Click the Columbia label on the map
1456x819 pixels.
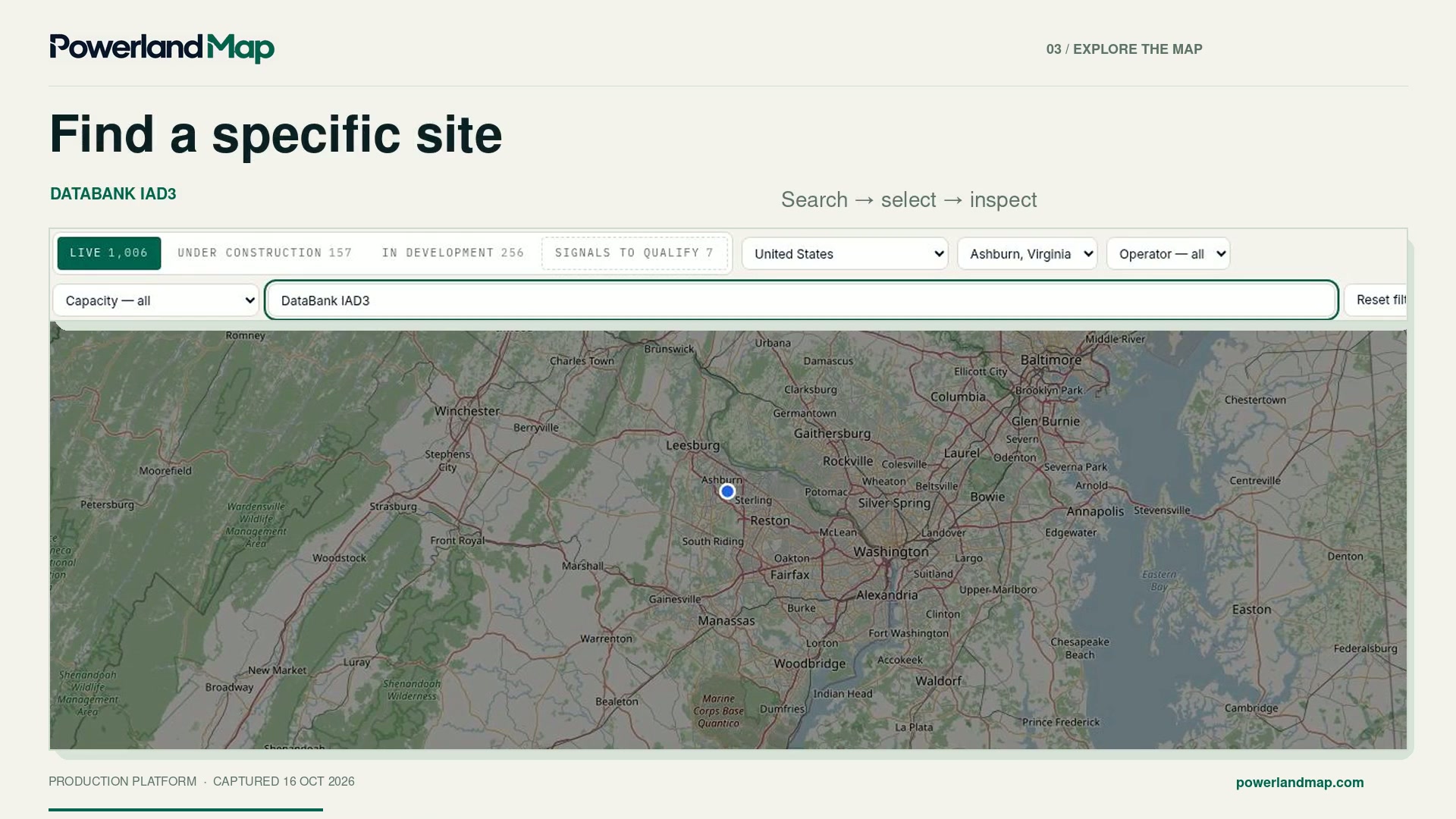click(x=958, y=397)
